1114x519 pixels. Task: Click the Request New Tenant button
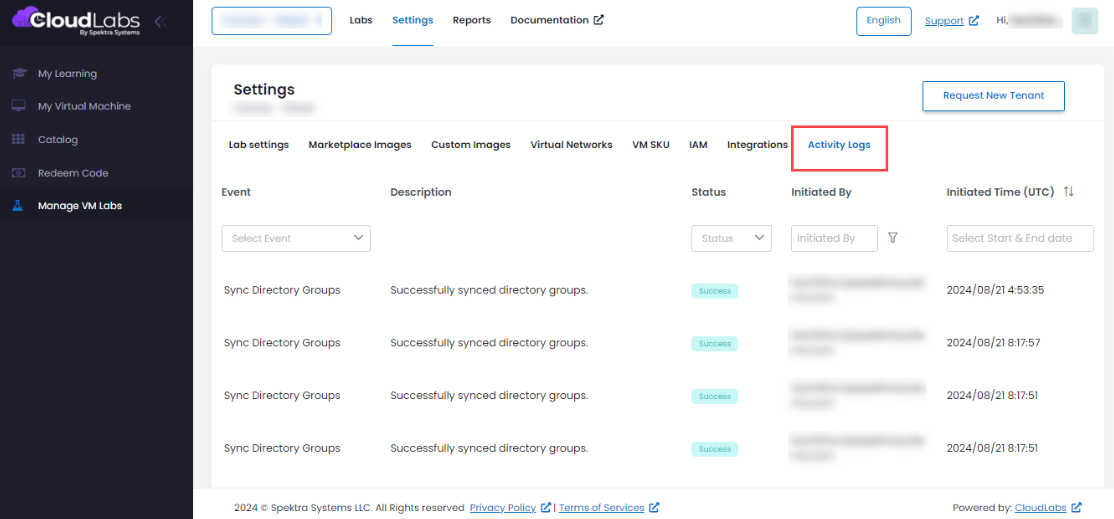(993, 96)
